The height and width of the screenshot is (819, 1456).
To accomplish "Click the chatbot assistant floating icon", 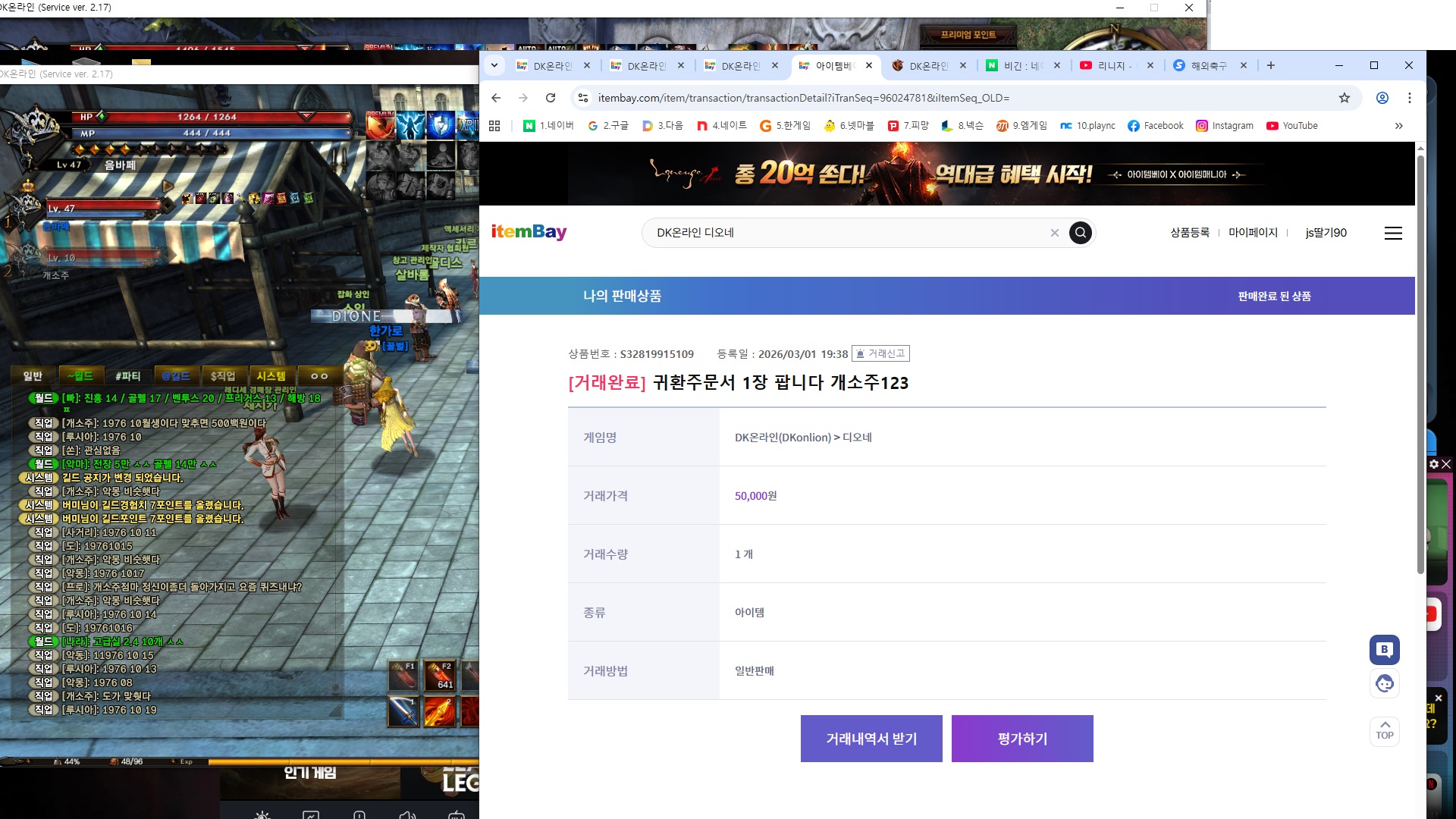I will [x=1384, y=684].
